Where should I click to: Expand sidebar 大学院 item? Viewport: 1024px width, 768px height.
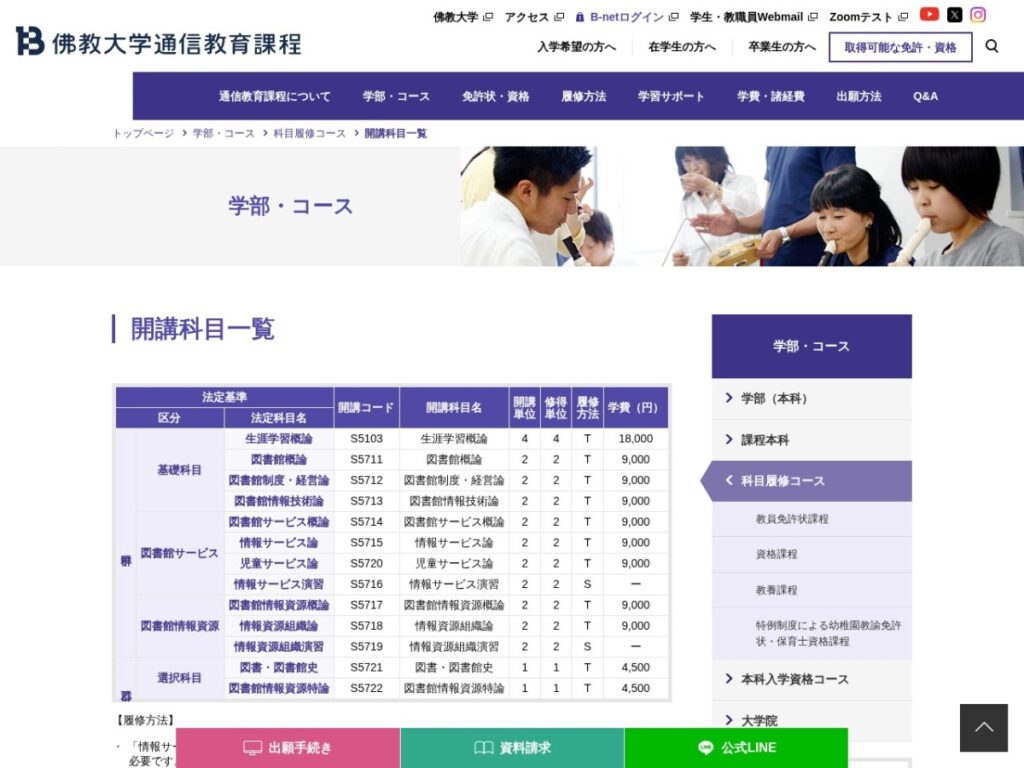pos(811,721)
